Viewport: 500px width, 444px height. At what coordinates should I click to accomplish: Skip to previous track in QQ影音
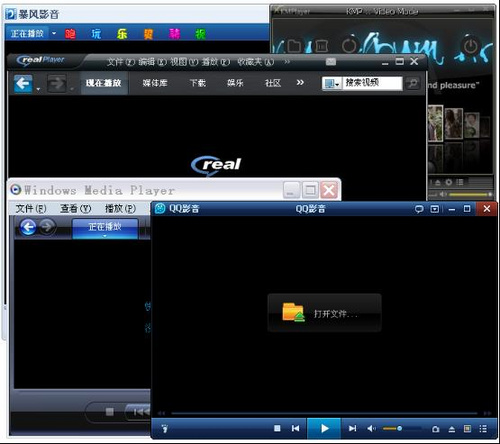(295, 428)
